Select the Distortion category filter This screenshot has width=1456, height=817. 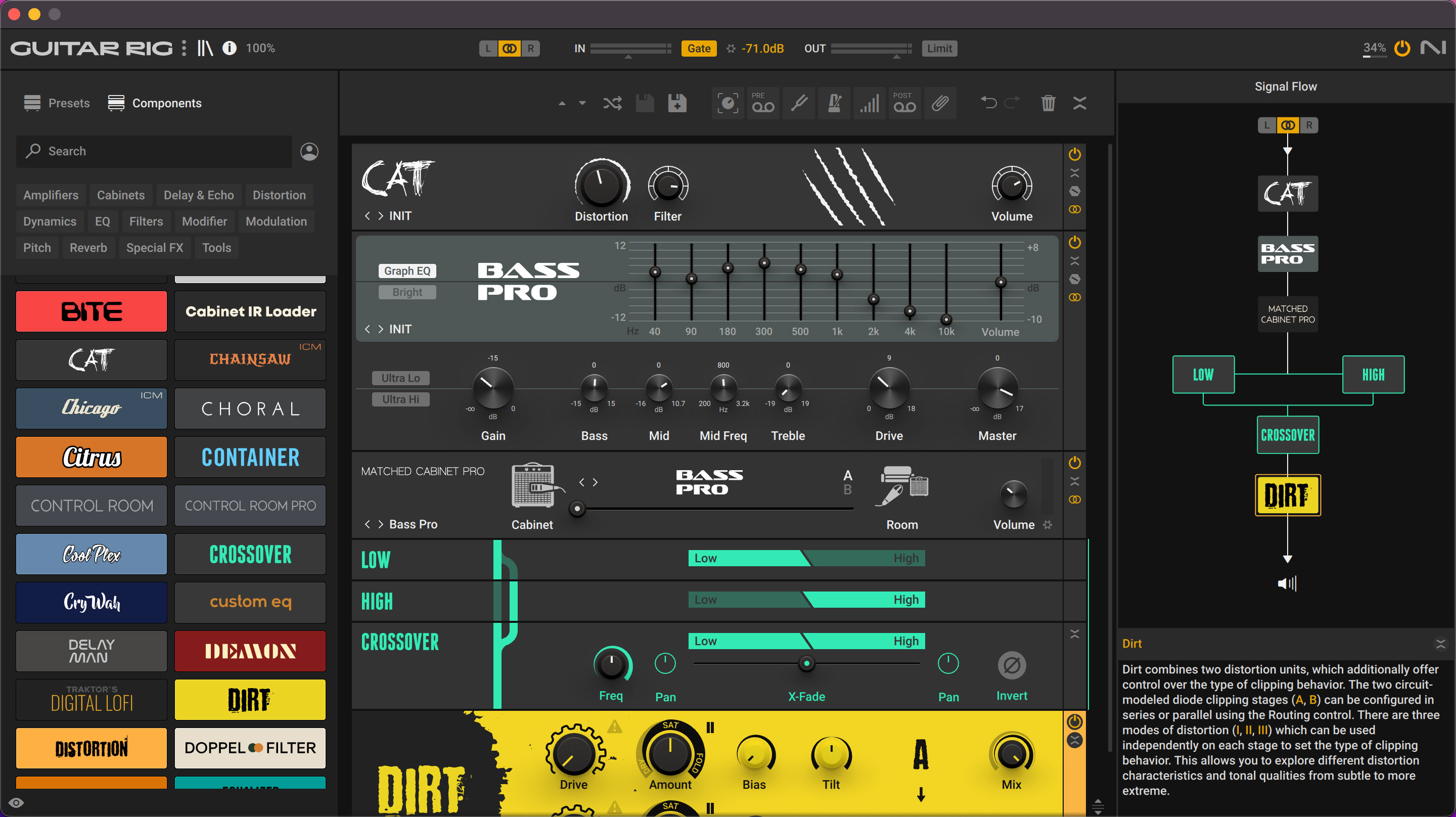(279, 195)
